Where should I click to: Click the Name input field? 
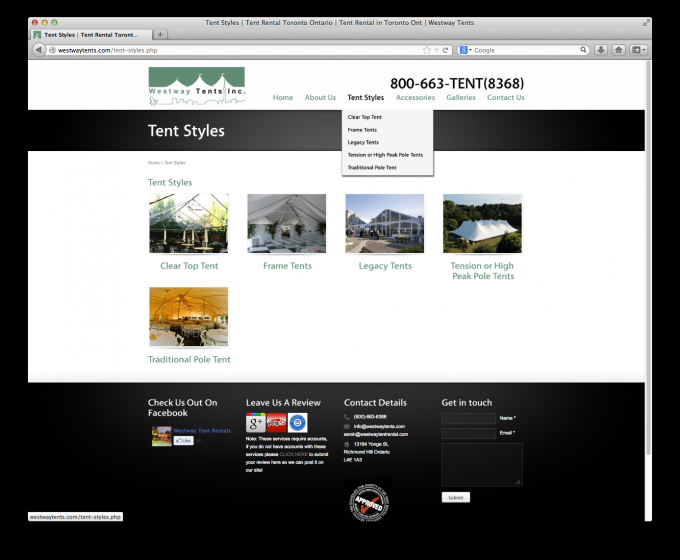(468, 418)
